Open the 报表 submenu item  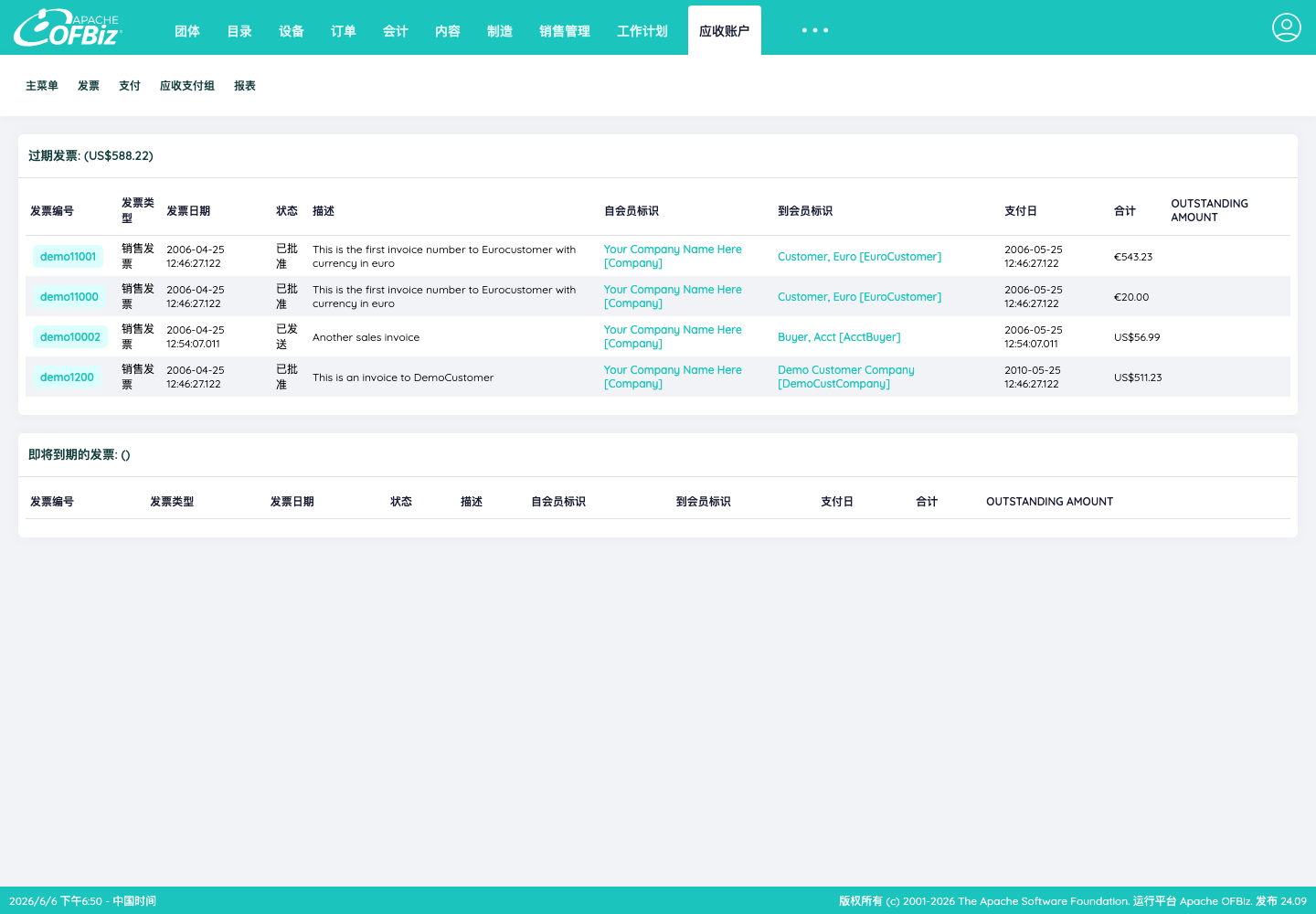point(245,86)
